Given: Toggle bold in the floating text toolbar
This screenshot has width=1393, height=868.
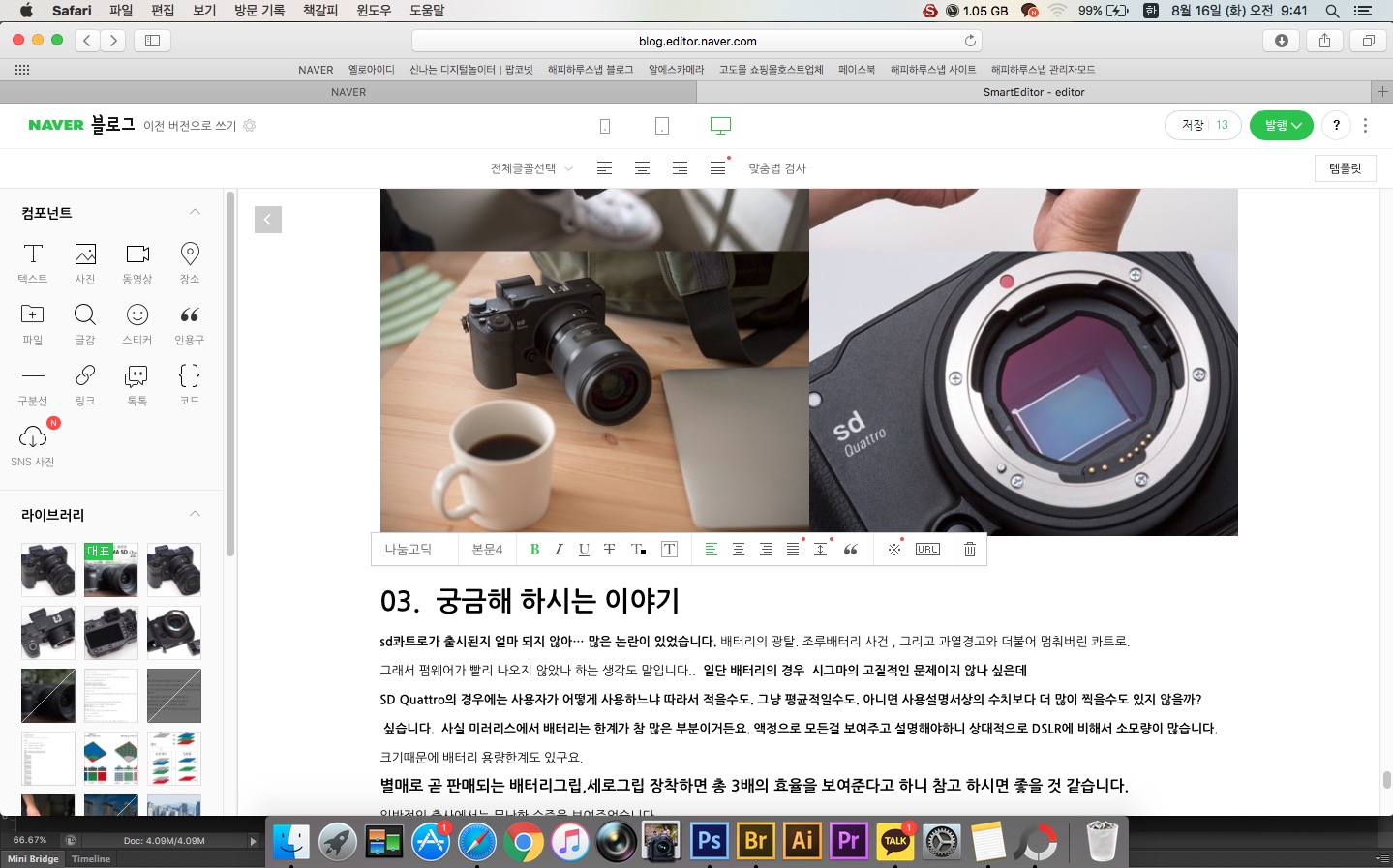Looking at the screenshot, I should pos(534,549).
